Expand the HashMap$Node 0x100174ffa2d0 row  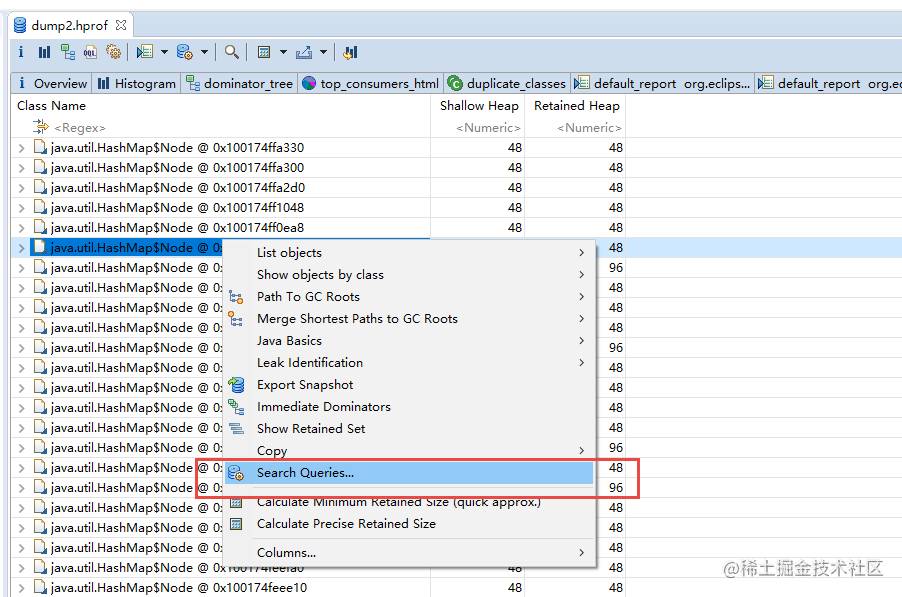pos(21,189)
